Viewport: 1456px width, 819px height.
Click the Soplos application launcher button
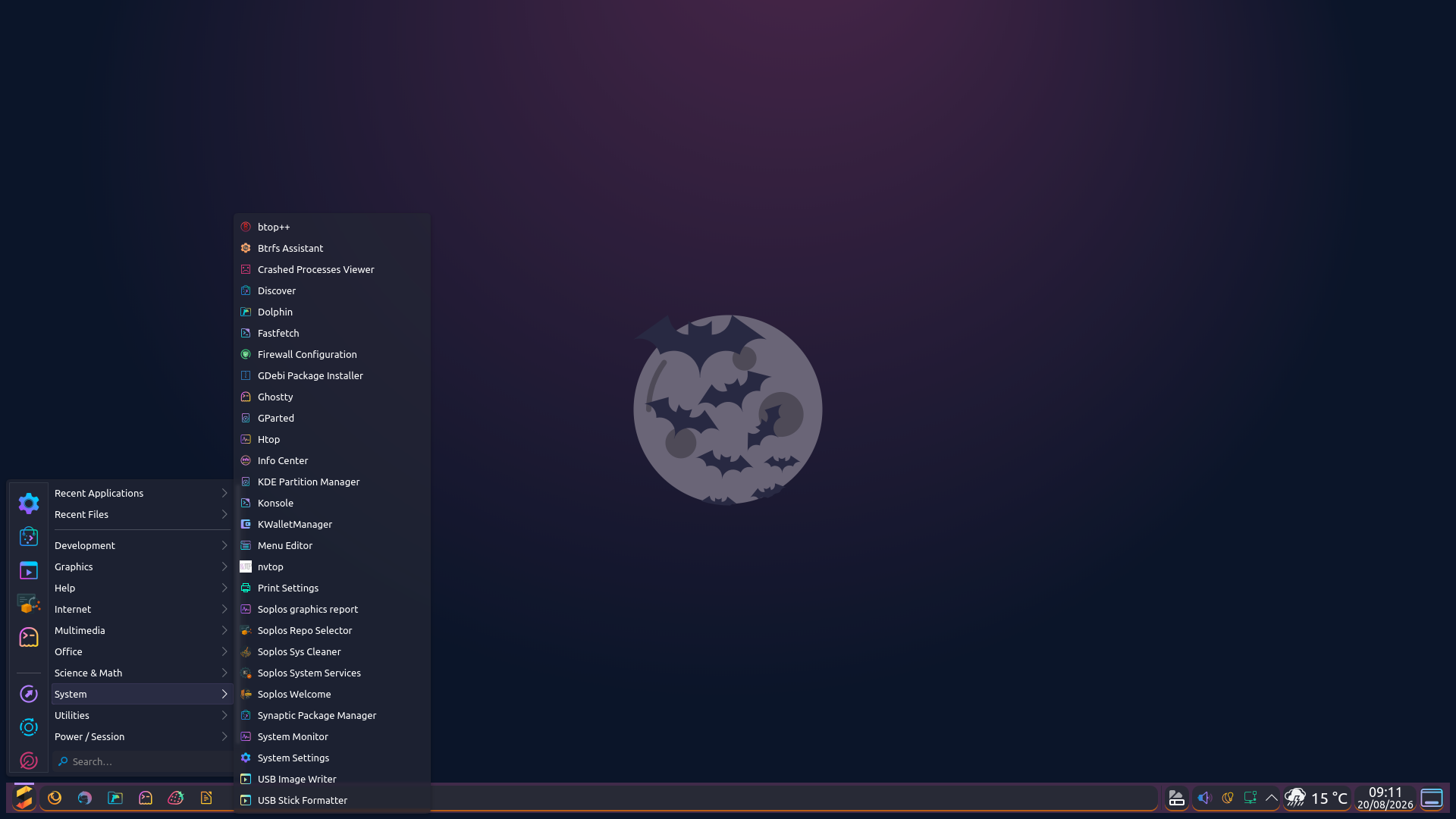pyautogui.click(x=24, y=798)
